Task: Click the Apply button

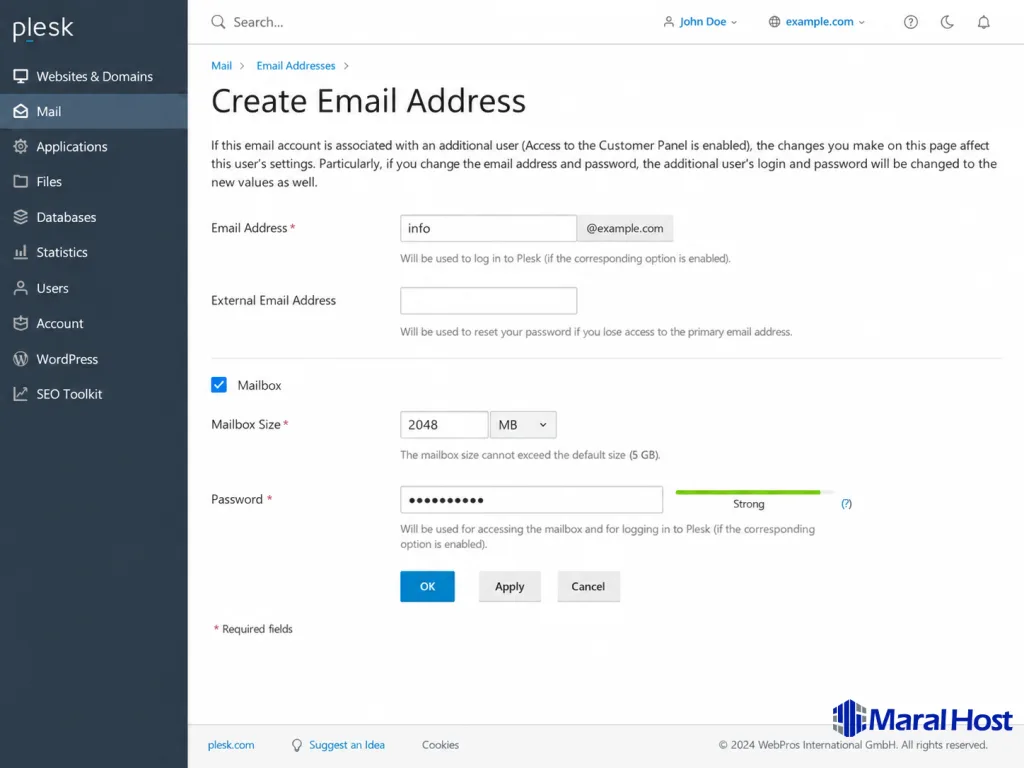Action: point(509,586)
